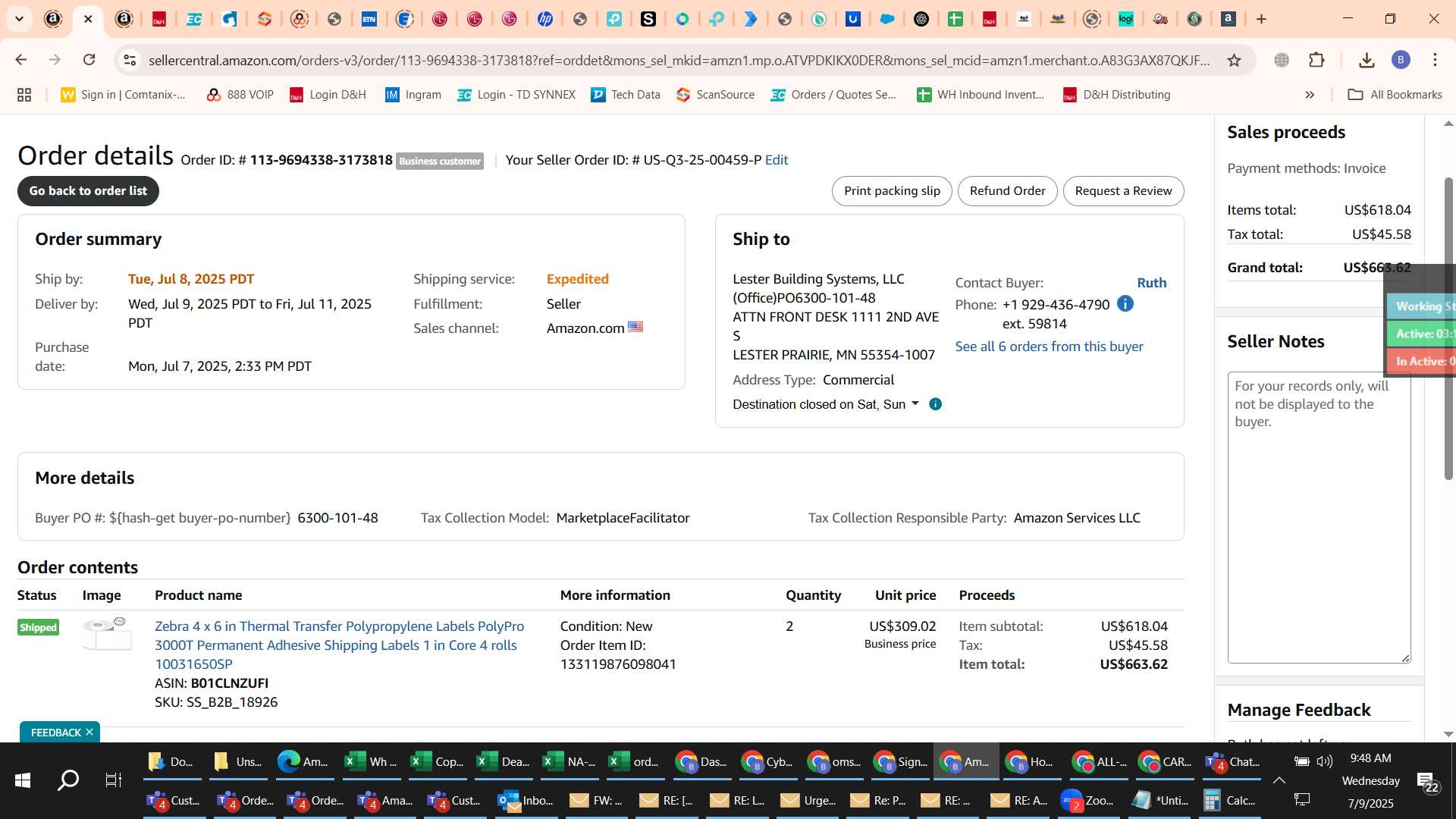This screenshot has height=819, width=1456.
Task: Click Request a Review button
Action: pos(1123,191)
